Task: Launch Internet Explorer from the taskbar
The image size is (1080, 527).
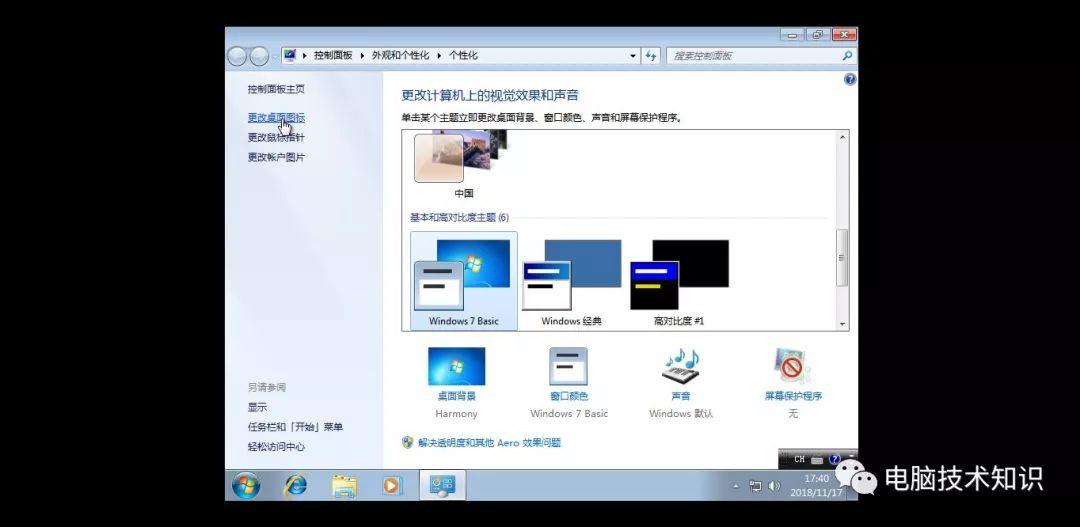Action: [x=295, y=486]
